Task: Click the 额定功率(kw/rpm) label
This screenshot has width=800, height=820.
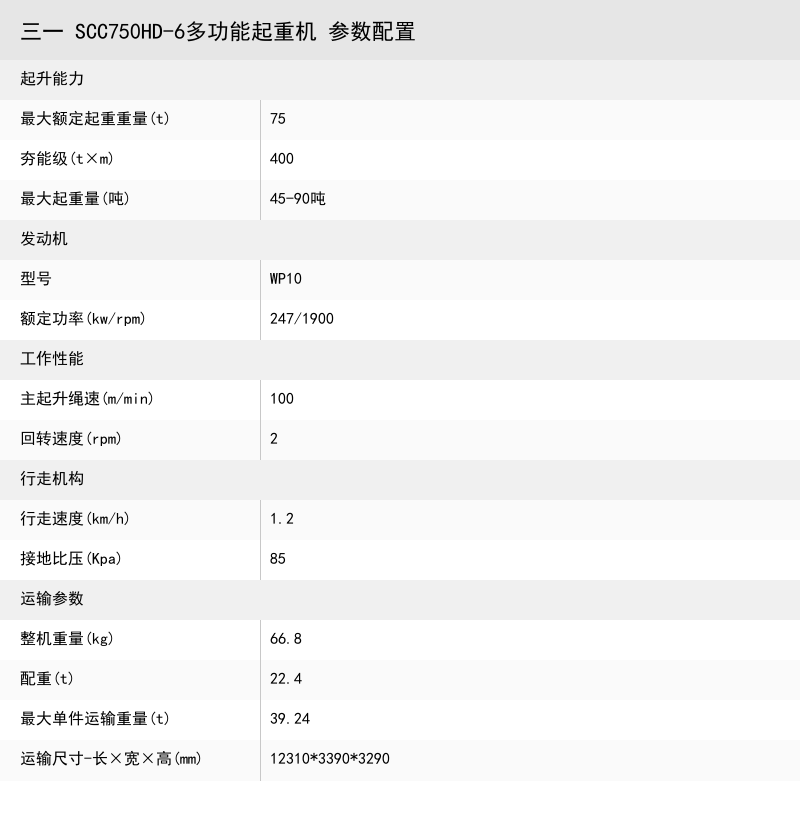Action: [x=83, y=319]
